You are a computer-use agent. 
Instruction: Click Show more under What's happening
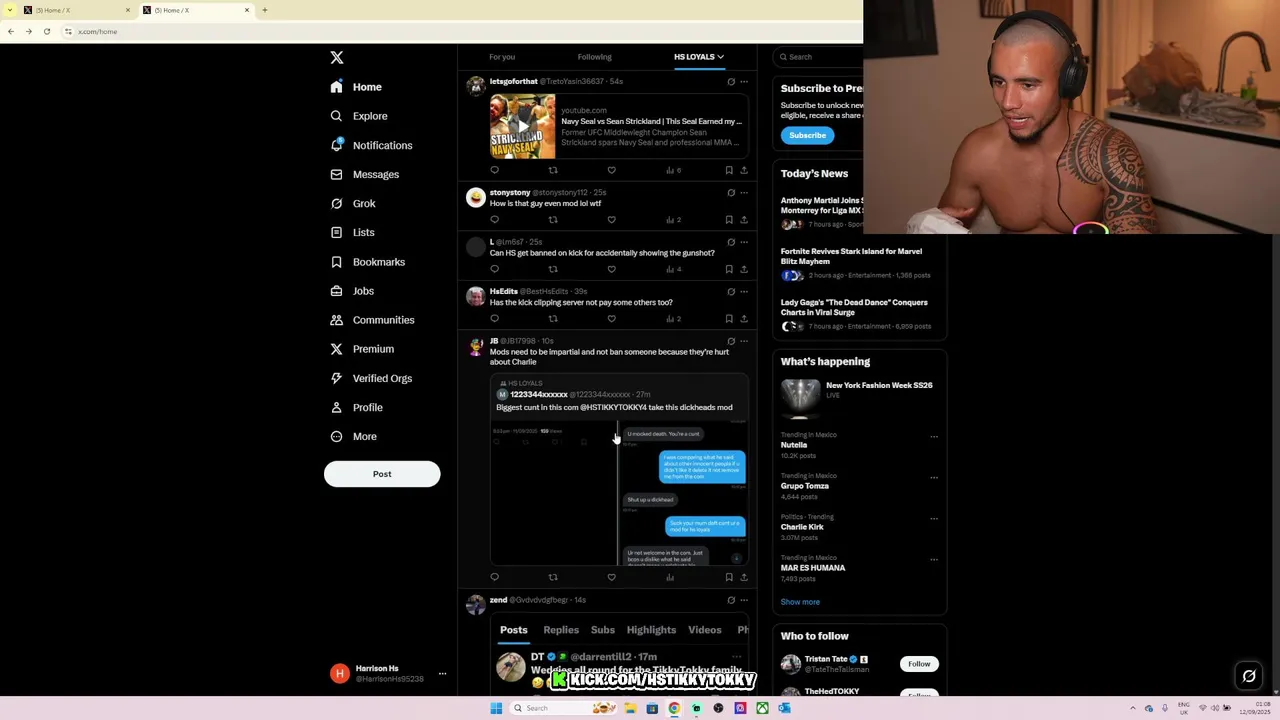click(800, 602)
